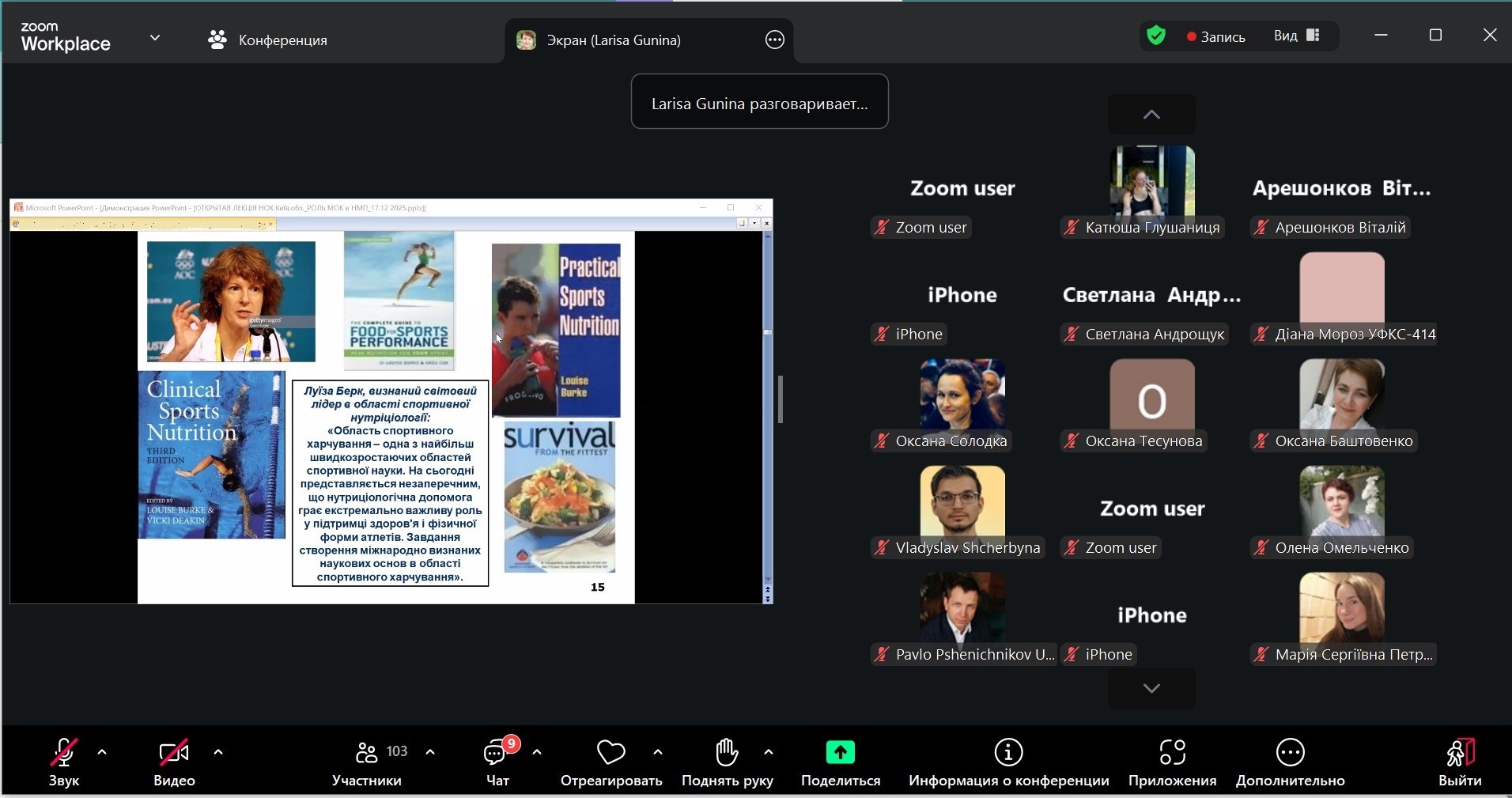Click the React heart icon
This screenshot has height=798, width=1512.
coord(610,753)
